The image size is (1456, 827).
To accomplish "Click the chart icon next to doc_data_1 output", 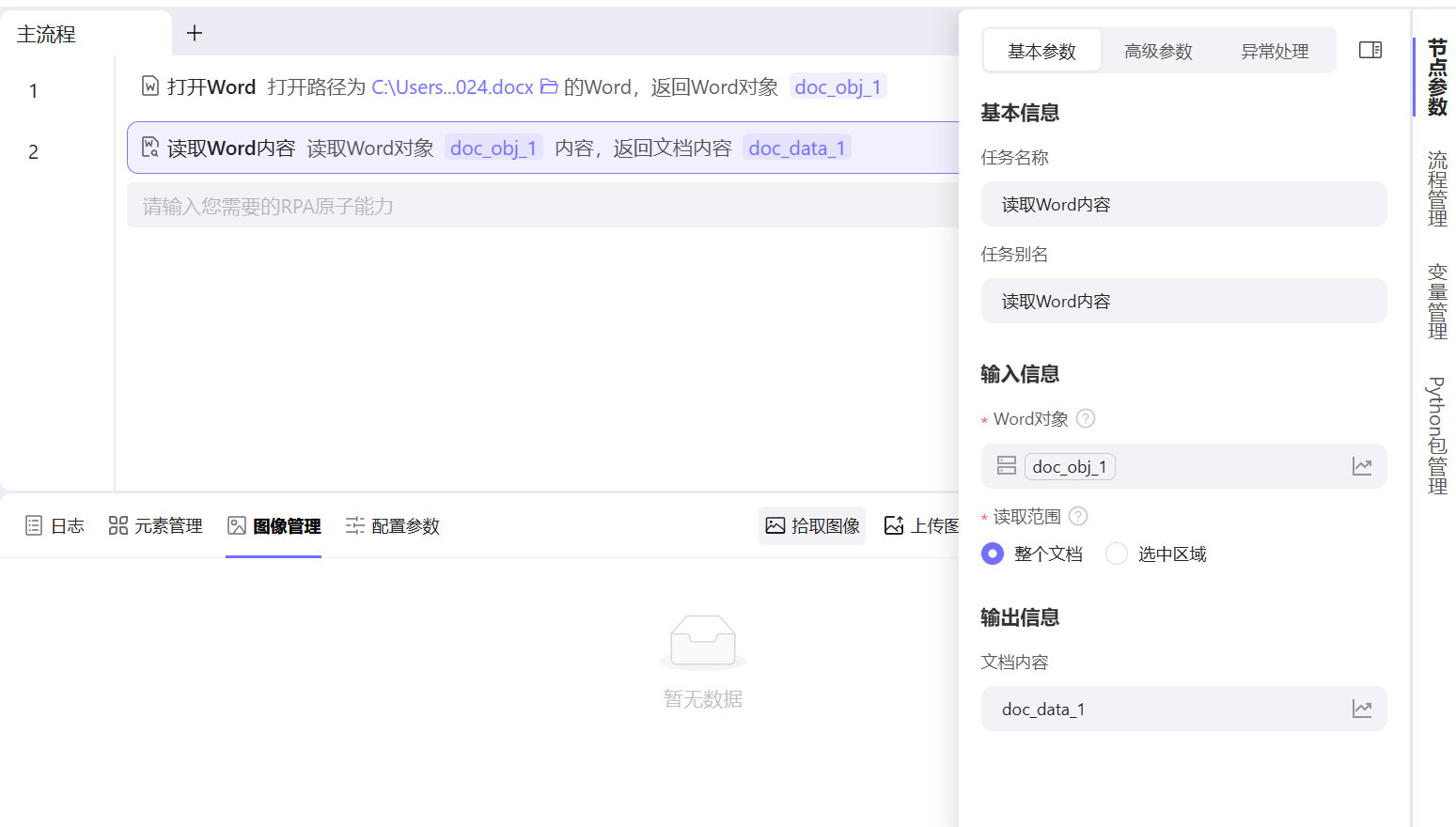I will click(x=1362, y=709).
